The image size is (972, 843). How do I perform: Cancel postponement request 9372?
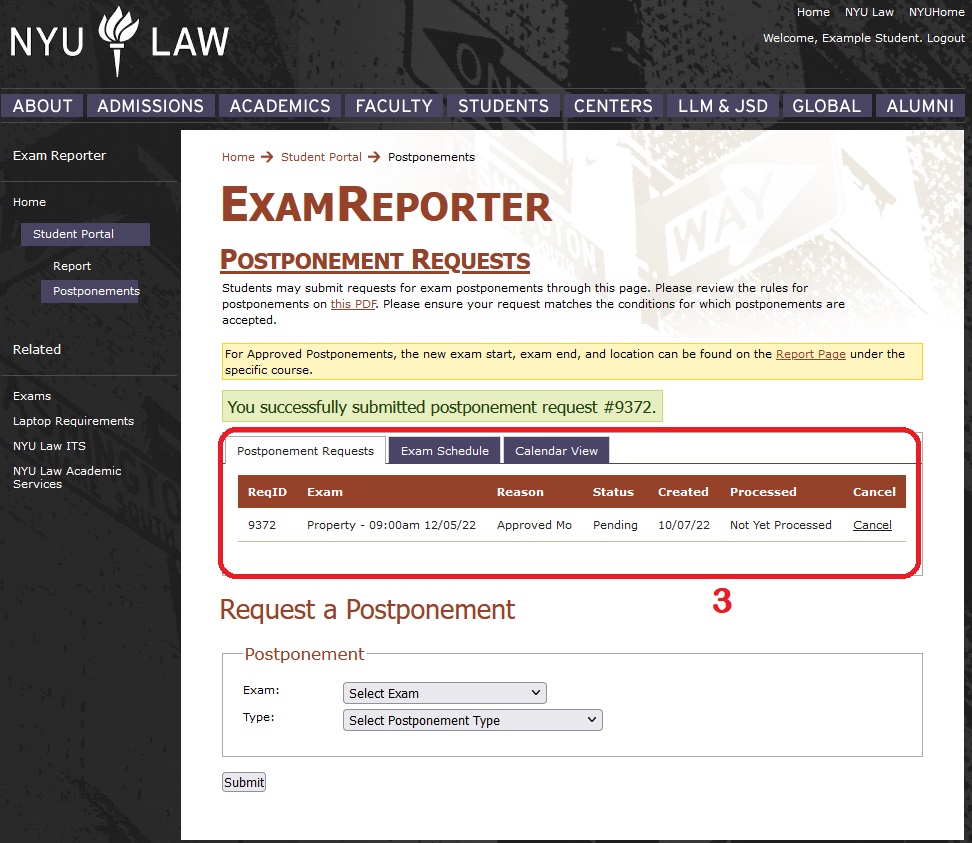(872, 525)
